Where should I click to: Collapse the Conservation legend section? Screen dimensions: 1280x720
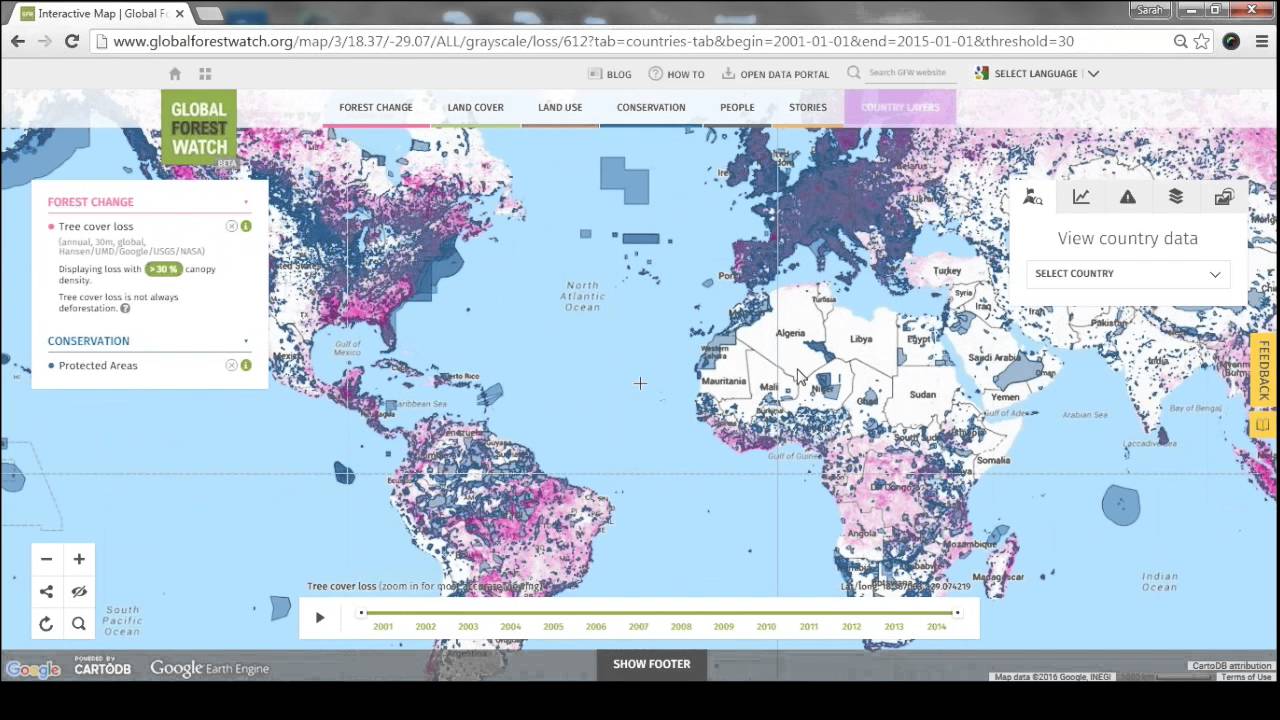pos(246,341)
